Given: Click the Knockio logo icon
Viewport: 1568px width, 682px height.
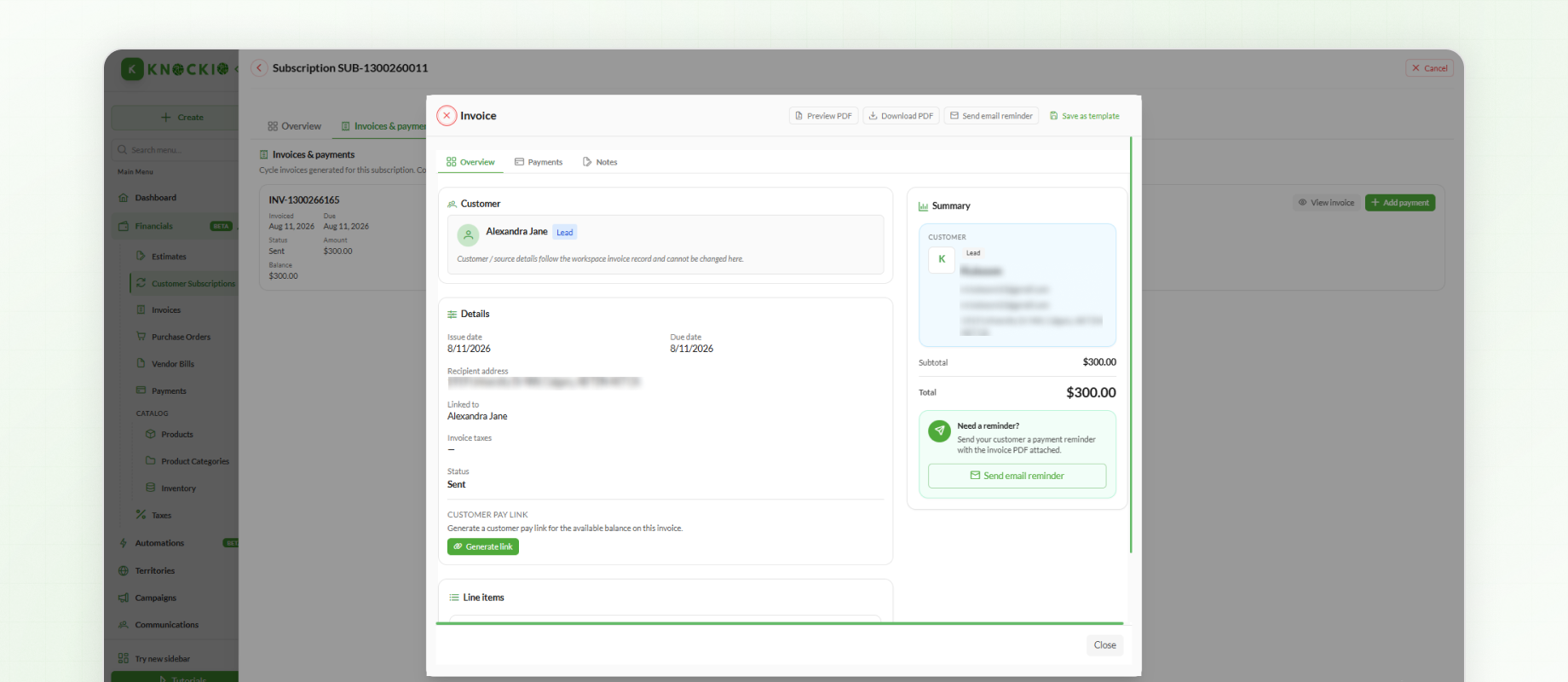Looking at the screenshot, I should click(132, 69).
